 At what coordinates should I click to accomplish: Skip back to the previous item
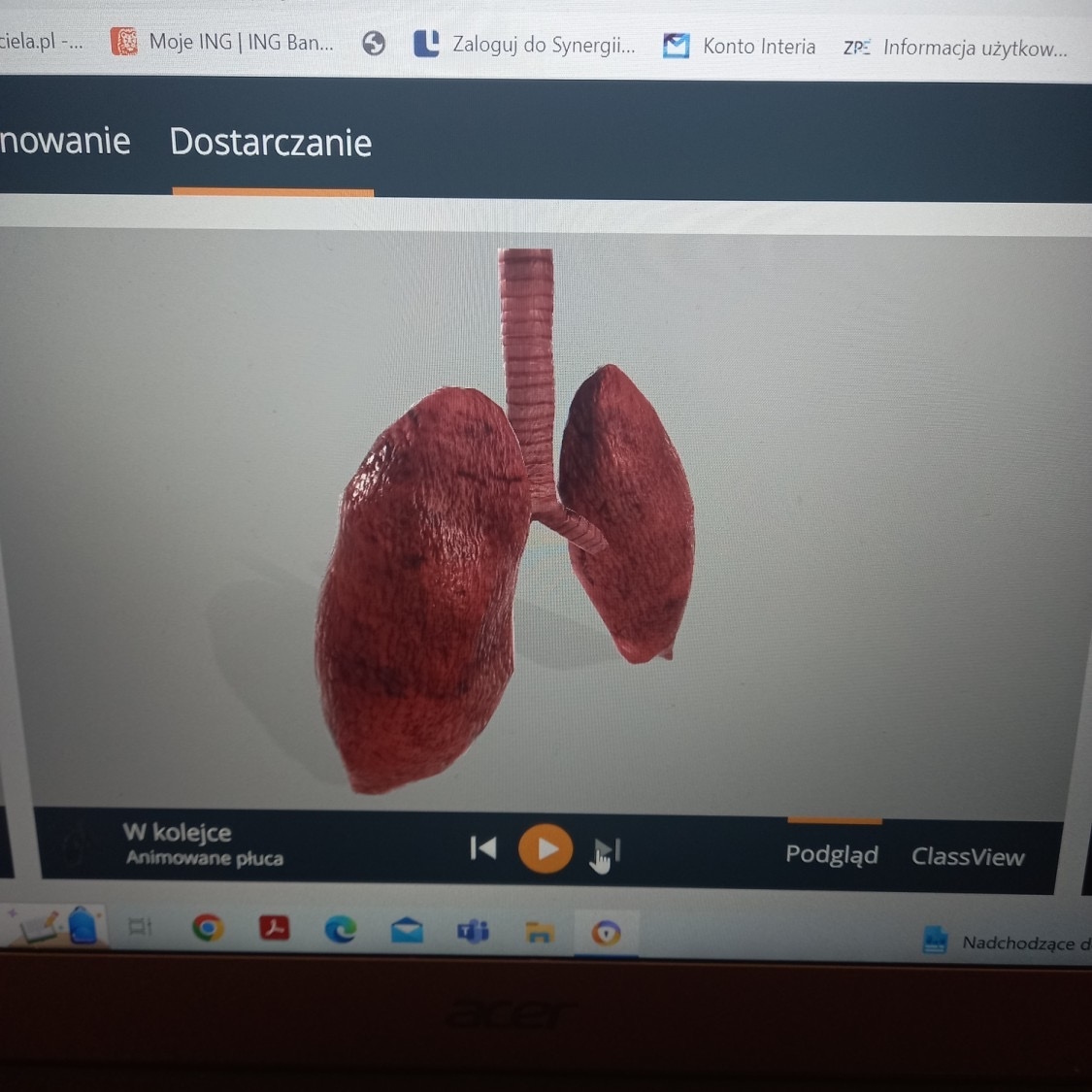483,848
